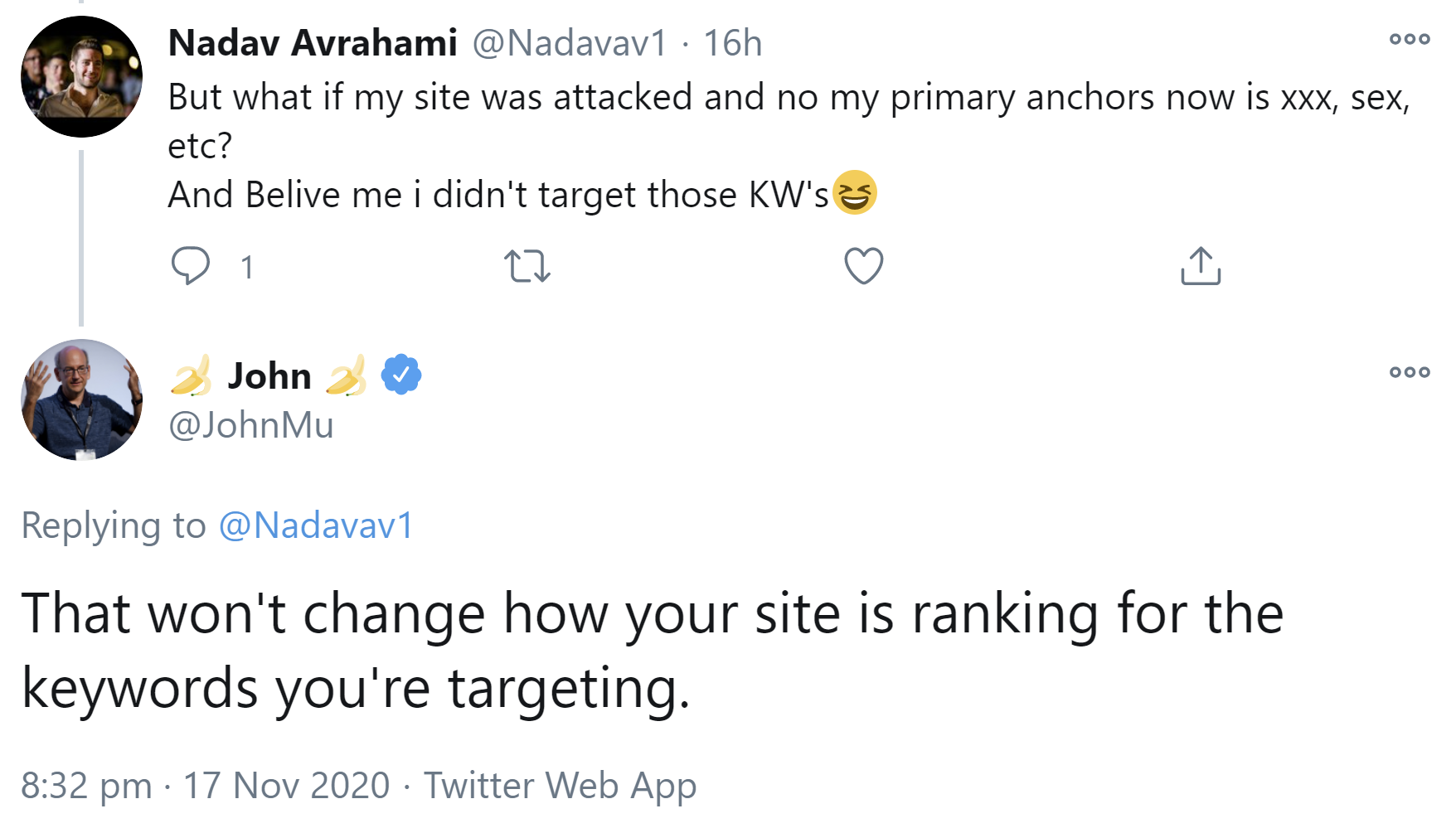Click John's verified badge
The image size is (1456, 828).
click(x=401, y=374)
